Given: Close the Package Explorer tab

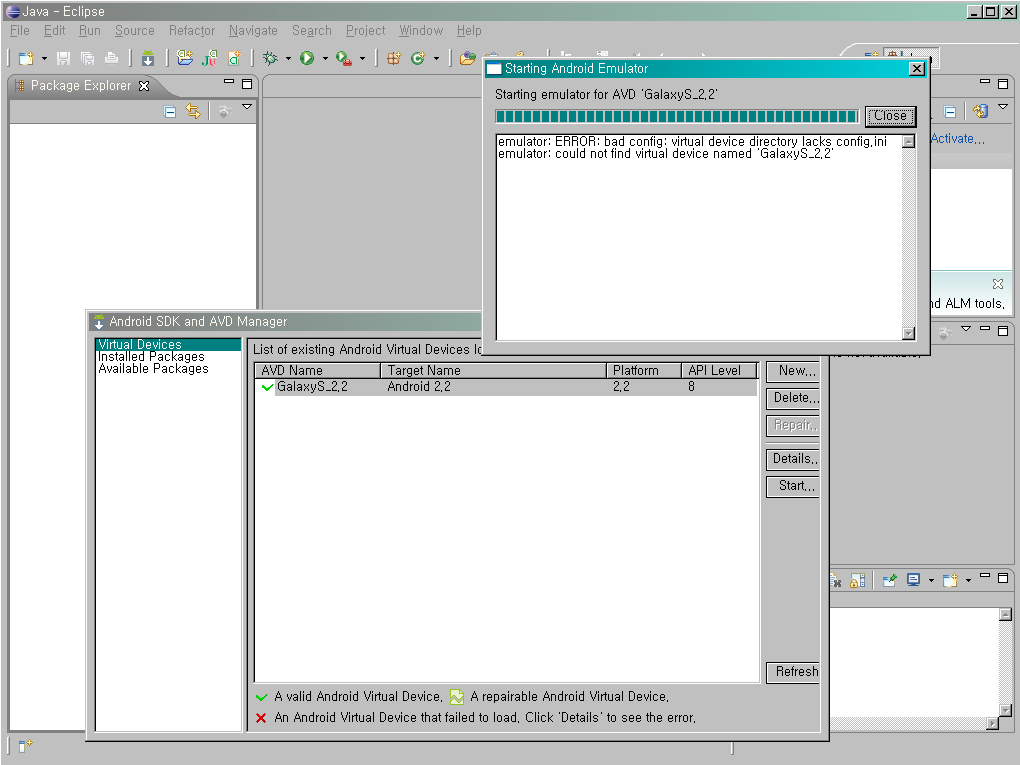Looking at the screenshot, I should (x=144, y=86).
